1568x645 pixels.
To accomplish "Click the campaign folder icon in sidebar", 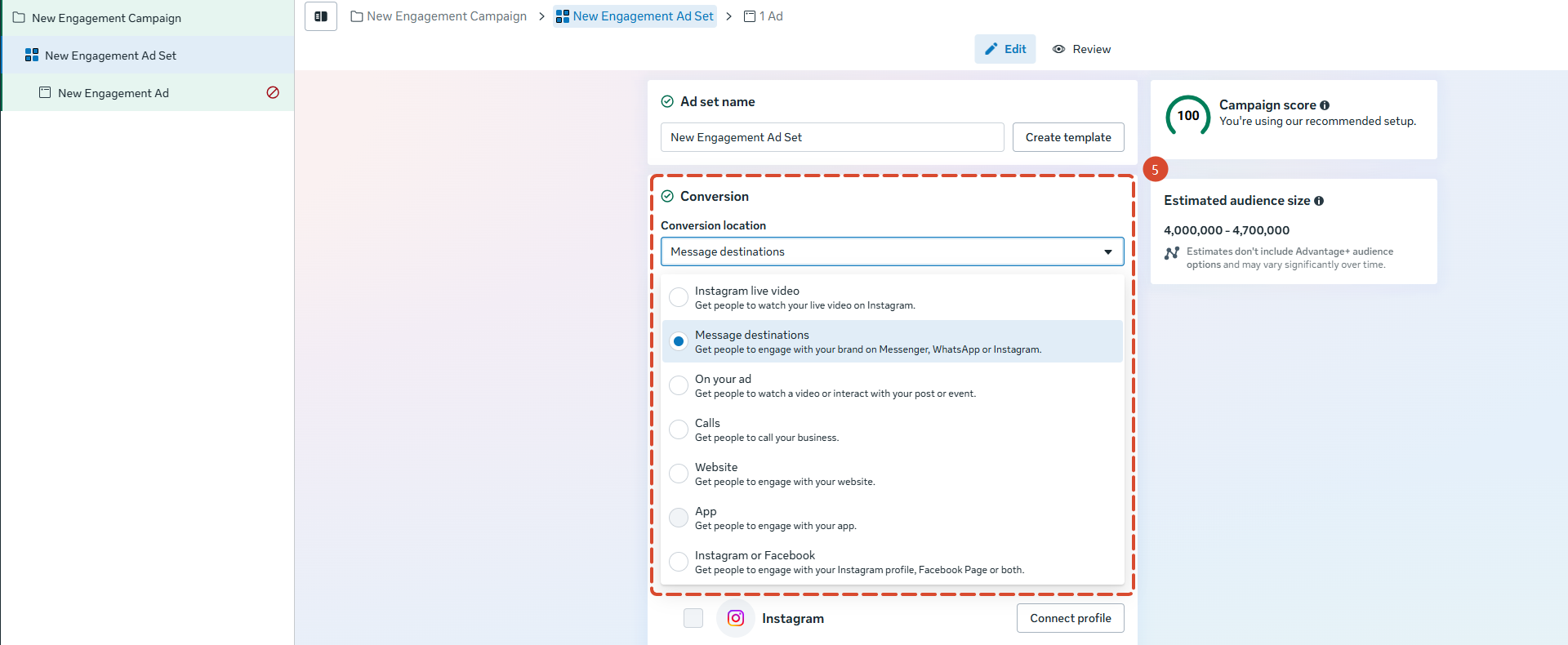I will [19, 17].
